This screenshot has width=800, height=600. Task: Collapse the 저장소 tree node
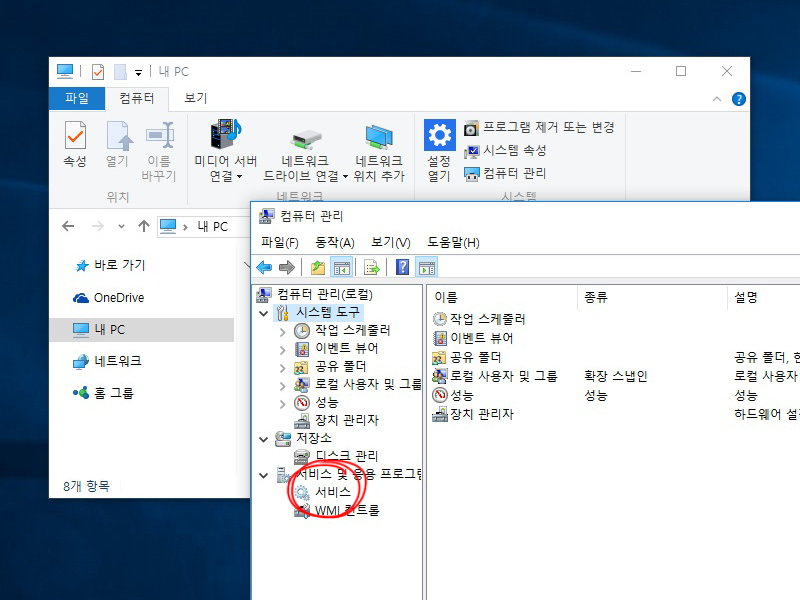pyautogui.click(x=264, y=439)
